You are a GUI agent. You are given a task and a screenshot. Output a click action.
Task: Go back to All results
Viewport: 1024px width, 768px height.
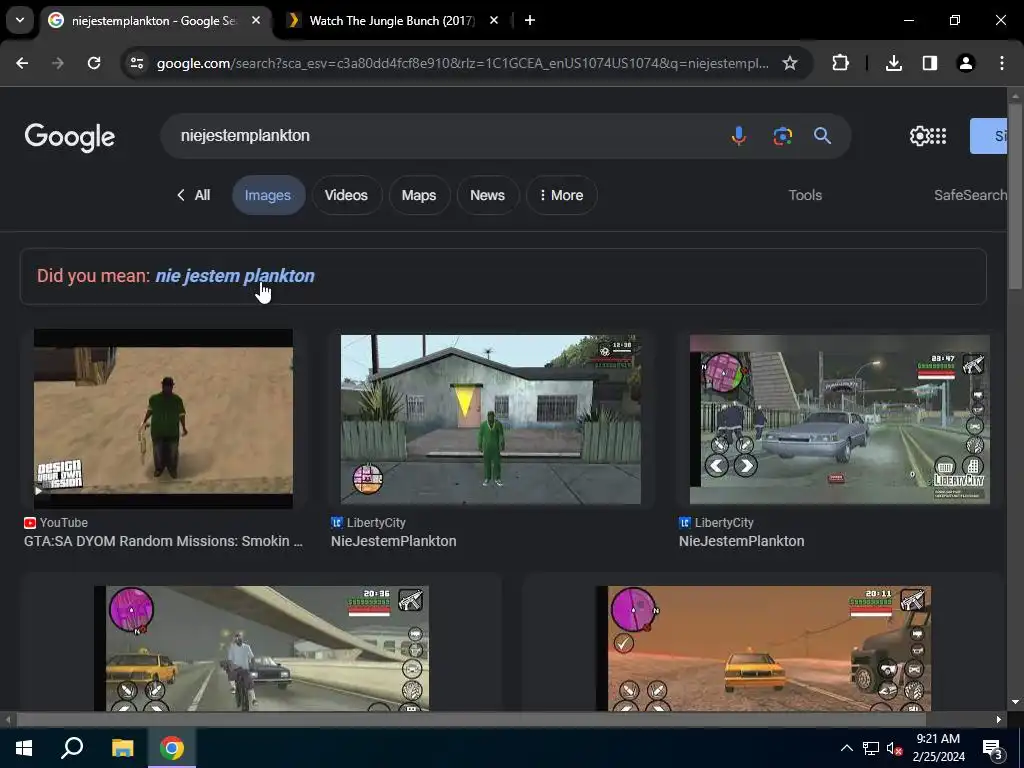[x=193, y=195]
